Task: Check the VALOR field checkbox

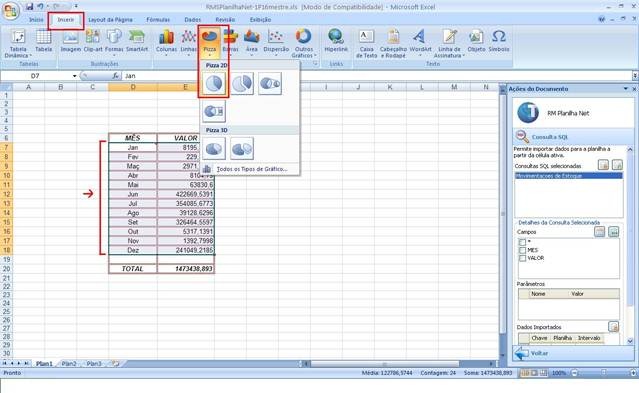Action: [522, 258]
